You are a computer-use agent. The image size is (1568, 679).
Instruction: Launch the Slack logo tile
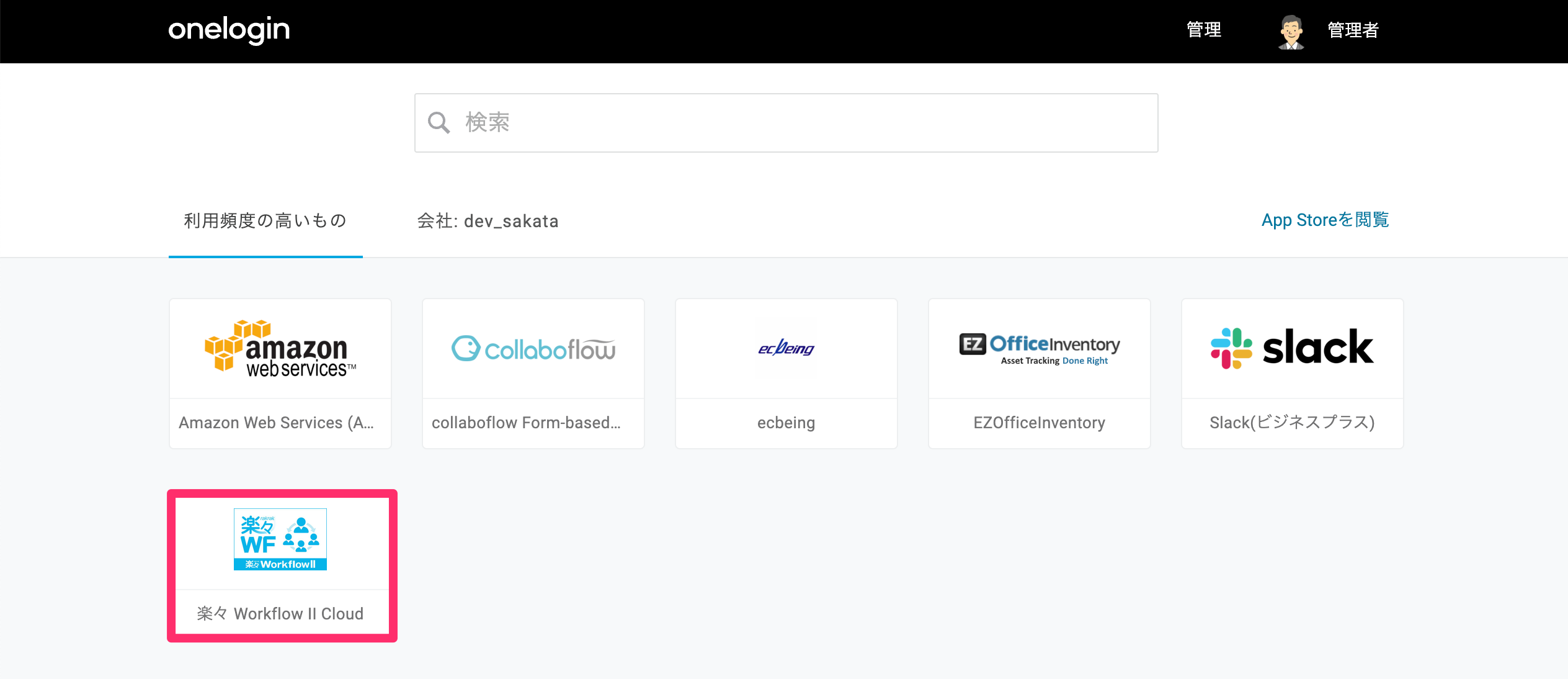pos(1293,349)
